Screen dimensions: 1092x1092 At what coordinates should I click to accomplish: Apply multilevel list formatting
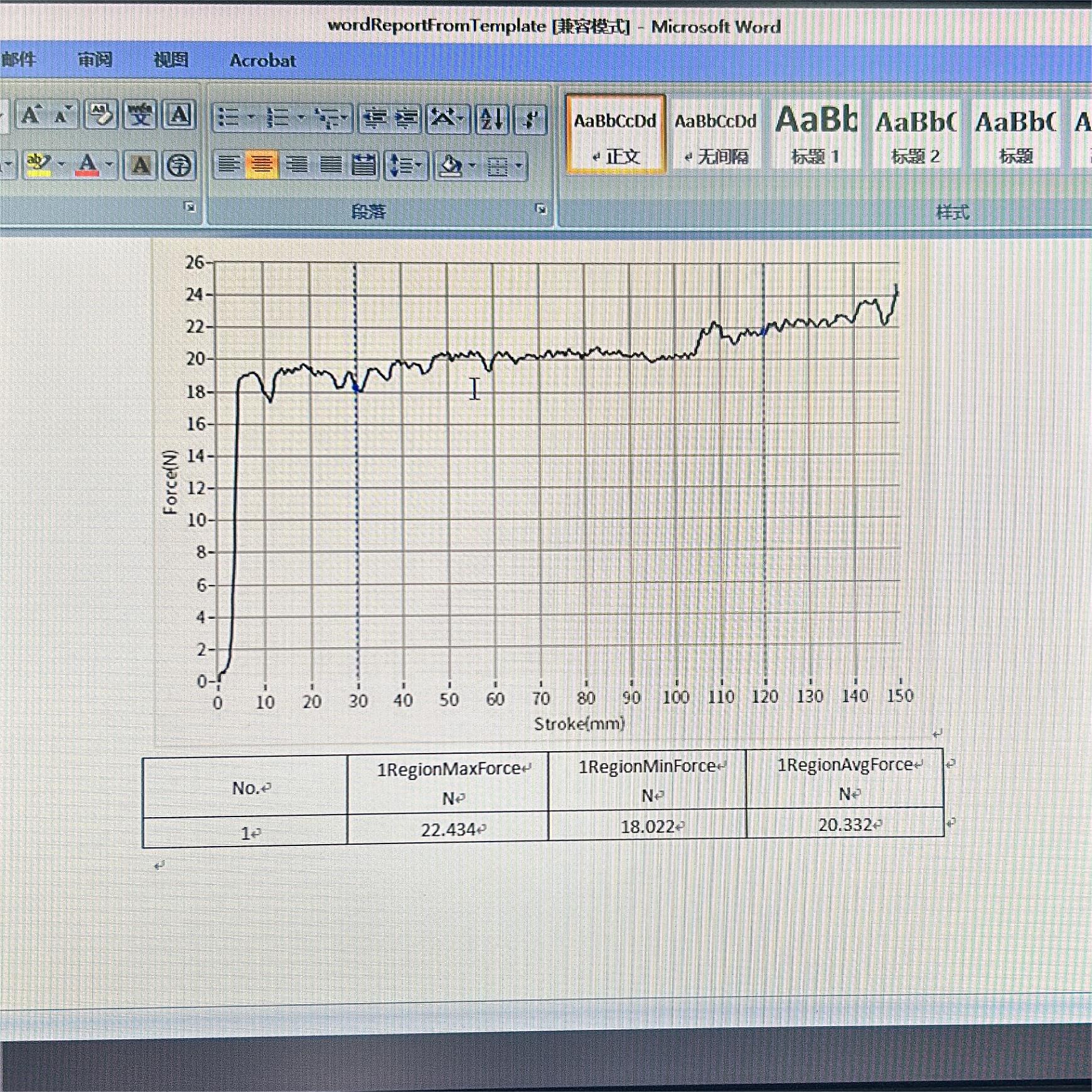tap(332, 118)
